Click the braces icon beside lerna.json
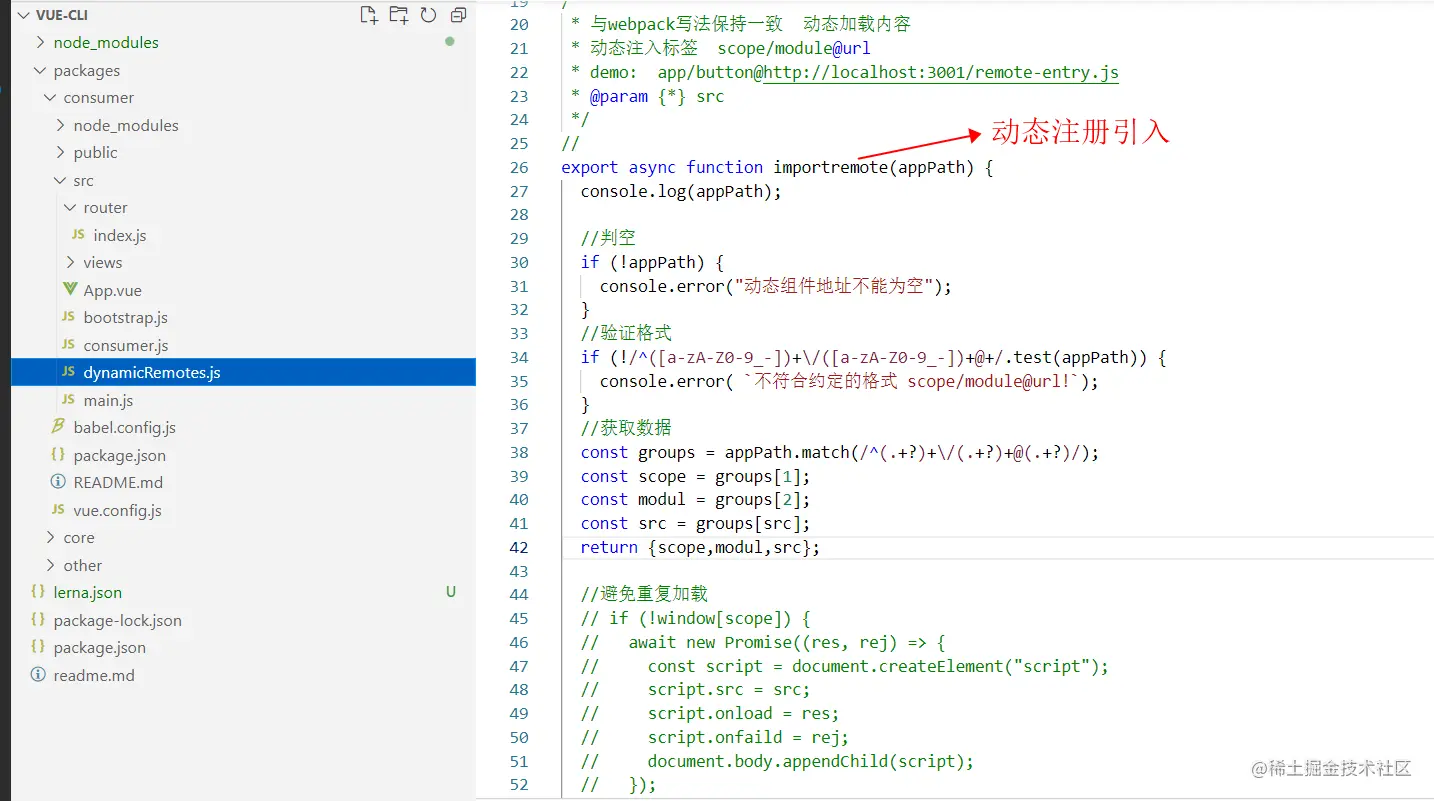Screen dimensions: 1434x801 point(38,592)
